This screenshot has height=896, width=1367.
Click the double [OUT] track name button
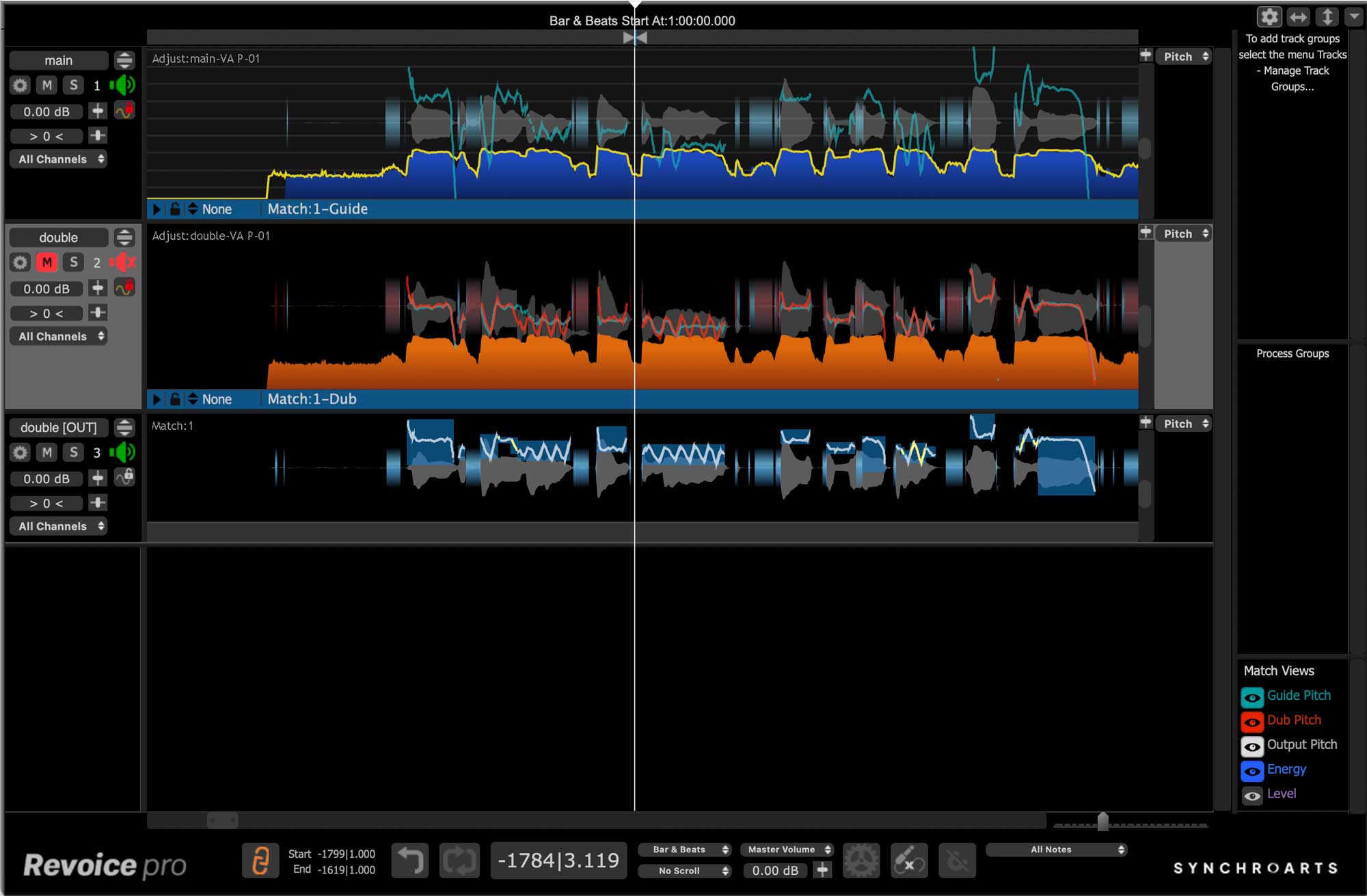(59, 427)
